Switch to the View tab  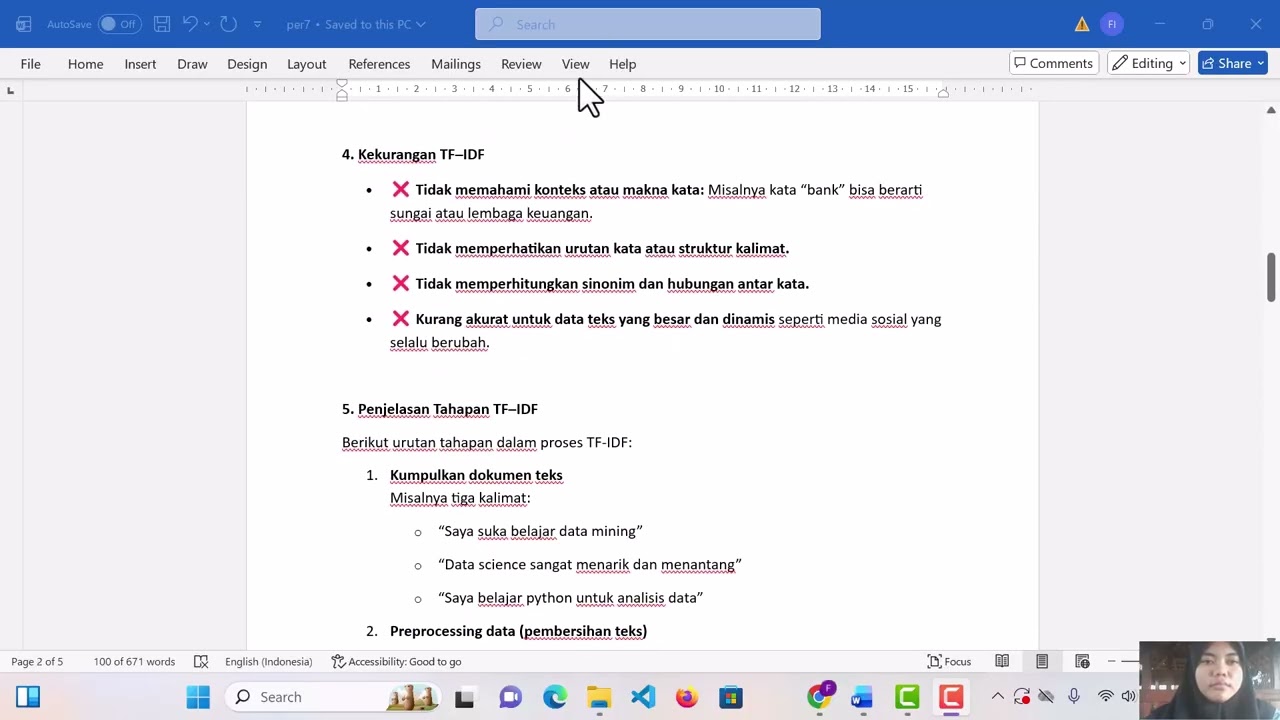575,64
